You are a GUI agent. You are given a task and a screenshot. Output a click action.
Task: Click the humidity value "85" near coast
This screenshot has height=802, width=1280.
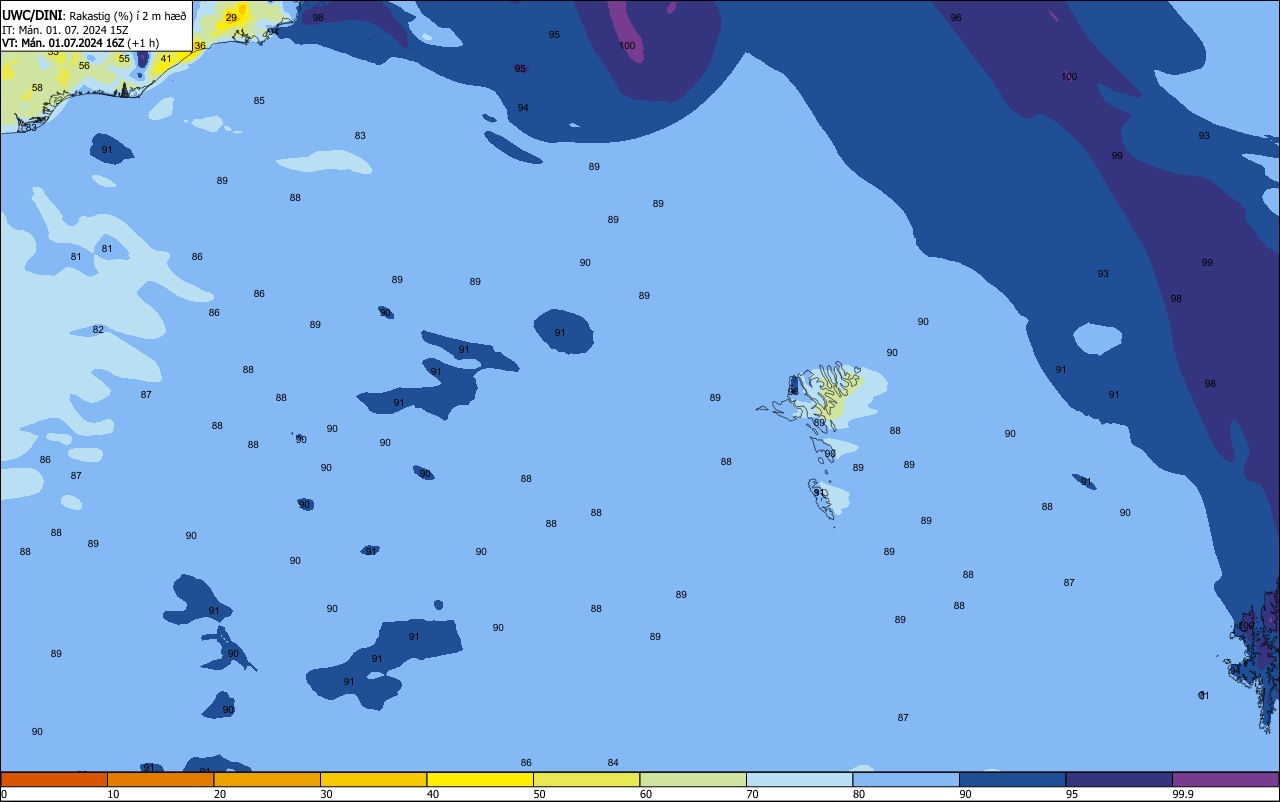[x=259, y=101]
